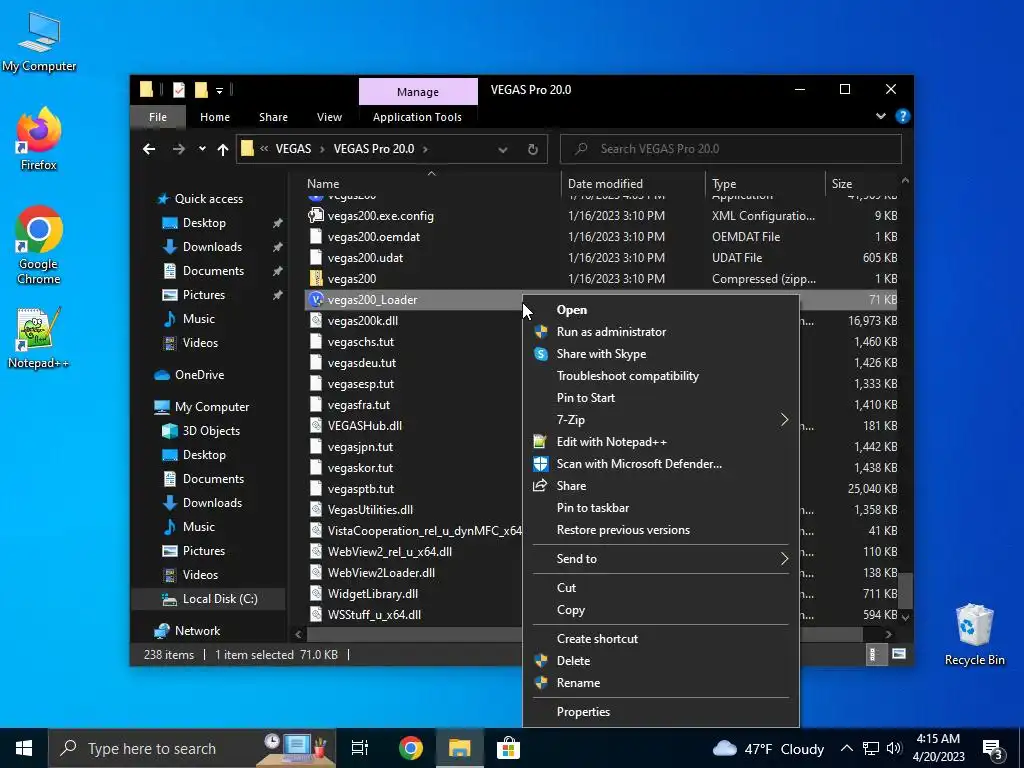Click the chevron after VEGAS Pro 20.0 breadcrumb
Screen dimensions: 1024x768
(425, 149)
